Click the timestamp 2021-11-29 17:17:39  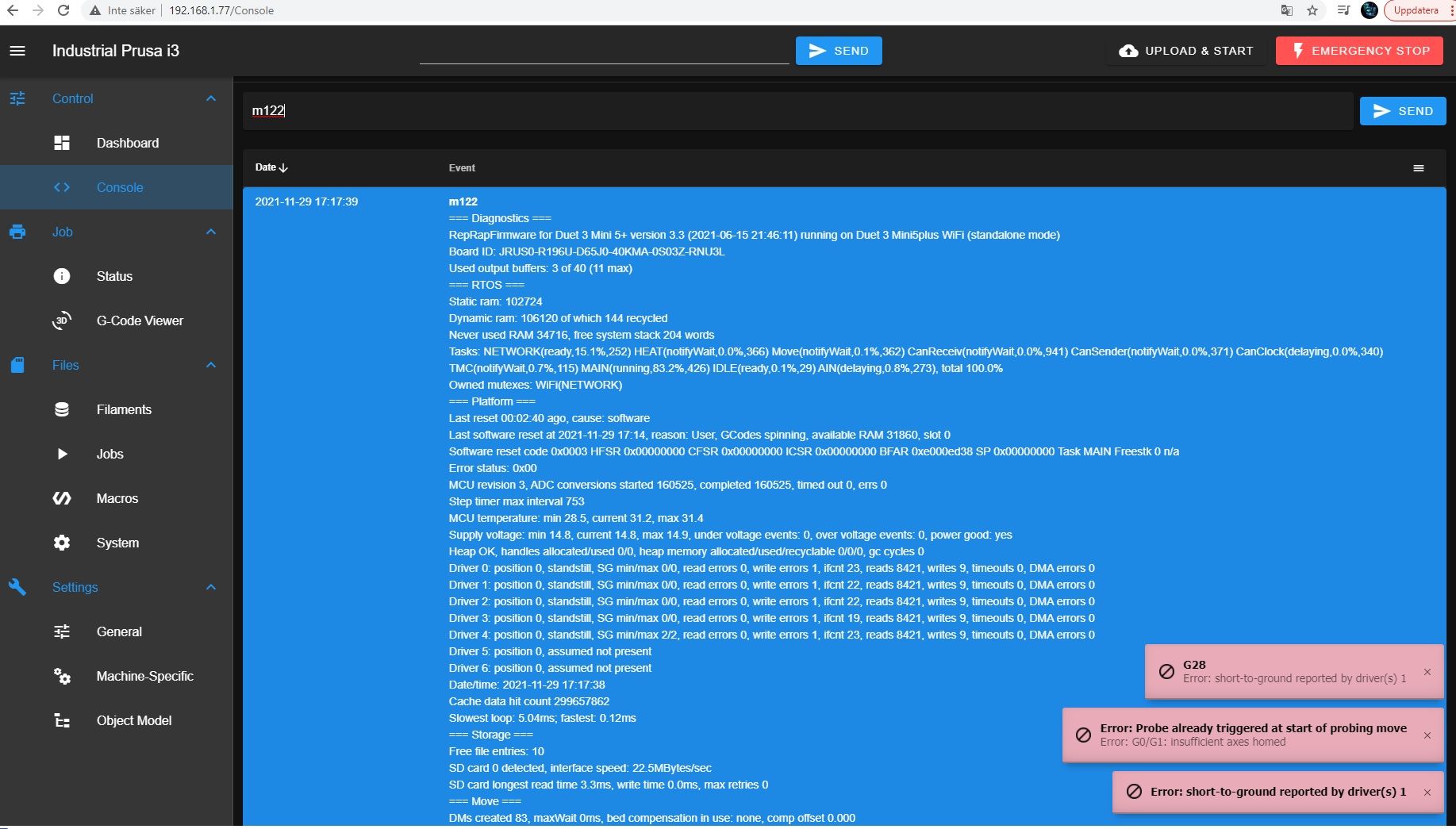coord(306,201)
